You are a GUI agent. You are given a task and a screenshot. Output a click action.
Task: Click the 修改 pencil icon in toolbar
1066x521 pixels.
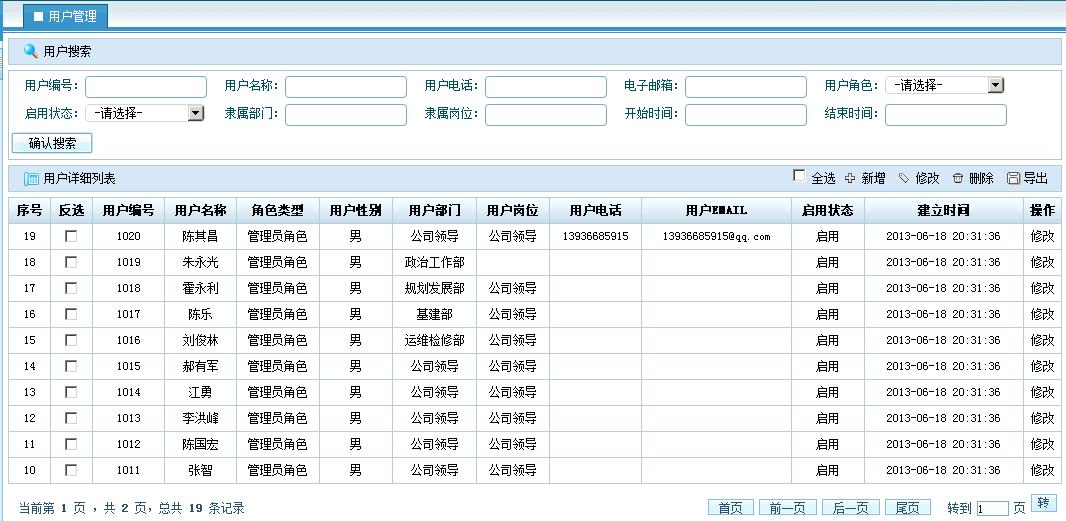pyautogui.click(x=904, y=178)
